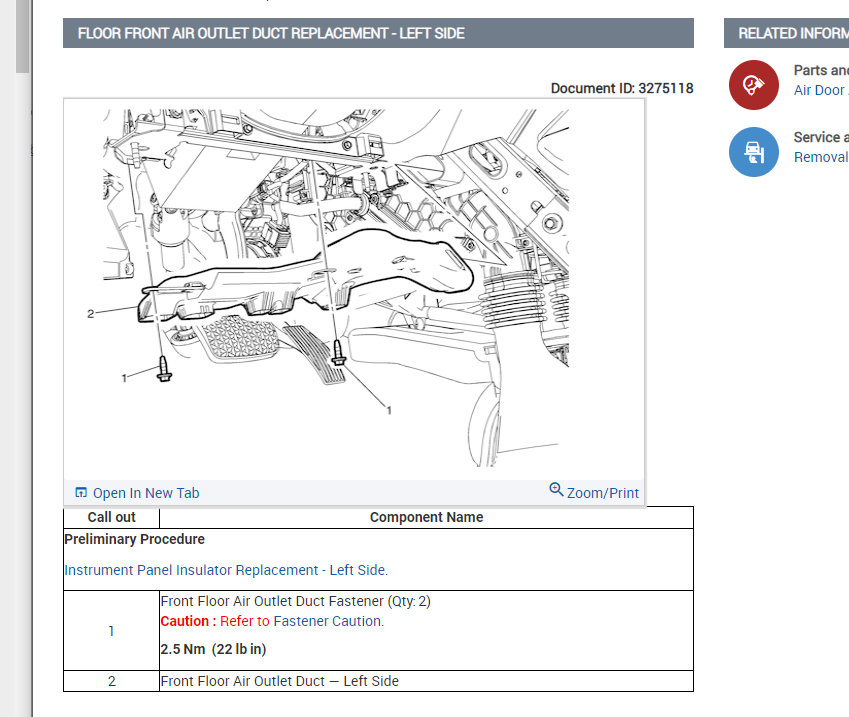
Task: Click the torque value '2.5 Nm (22 lb in)'
Action: [x=213, y=649]
